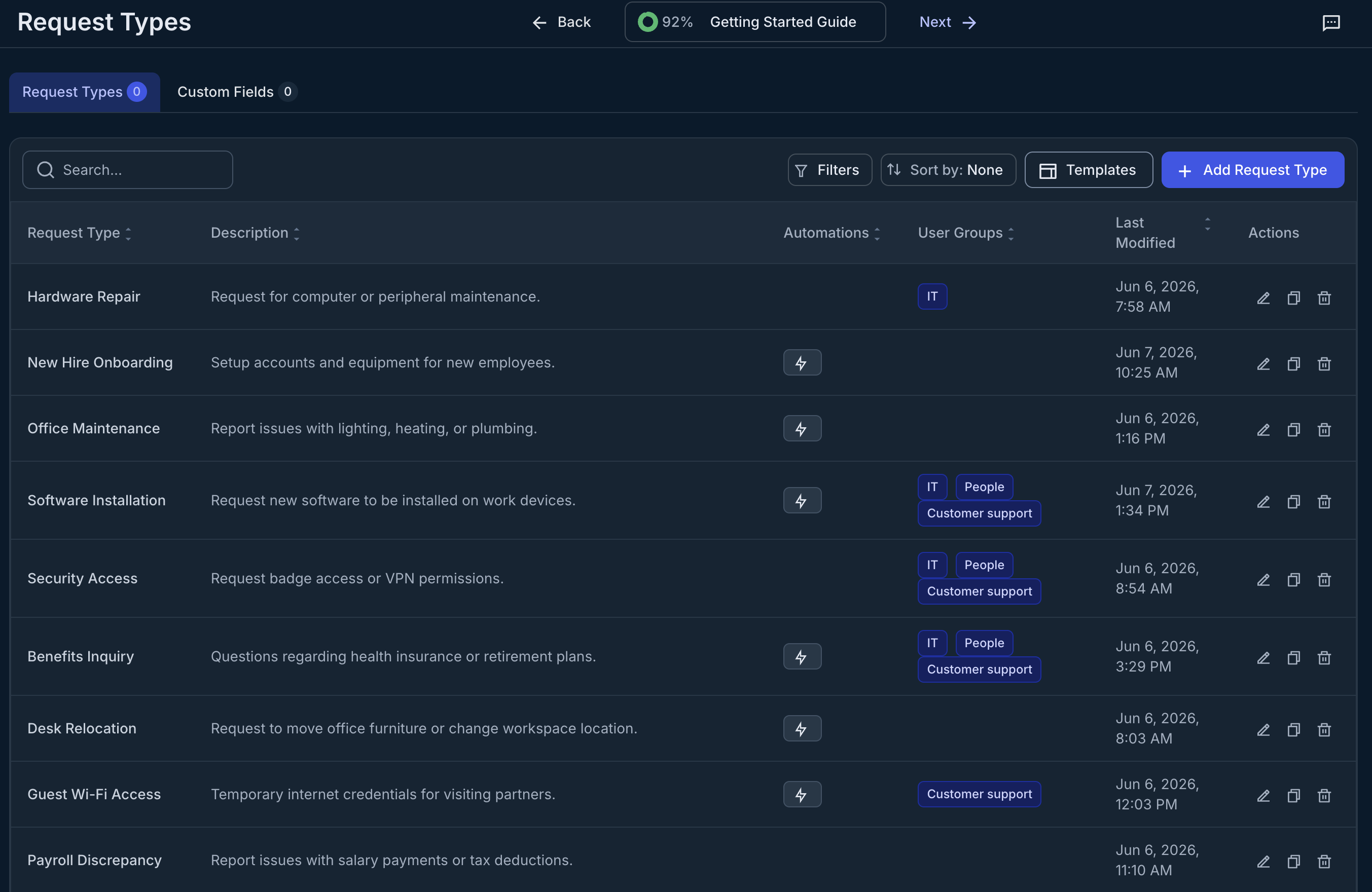Edit the Benefits Inquiry request type
1372x892 pixels.
[x=1263, y=657]
